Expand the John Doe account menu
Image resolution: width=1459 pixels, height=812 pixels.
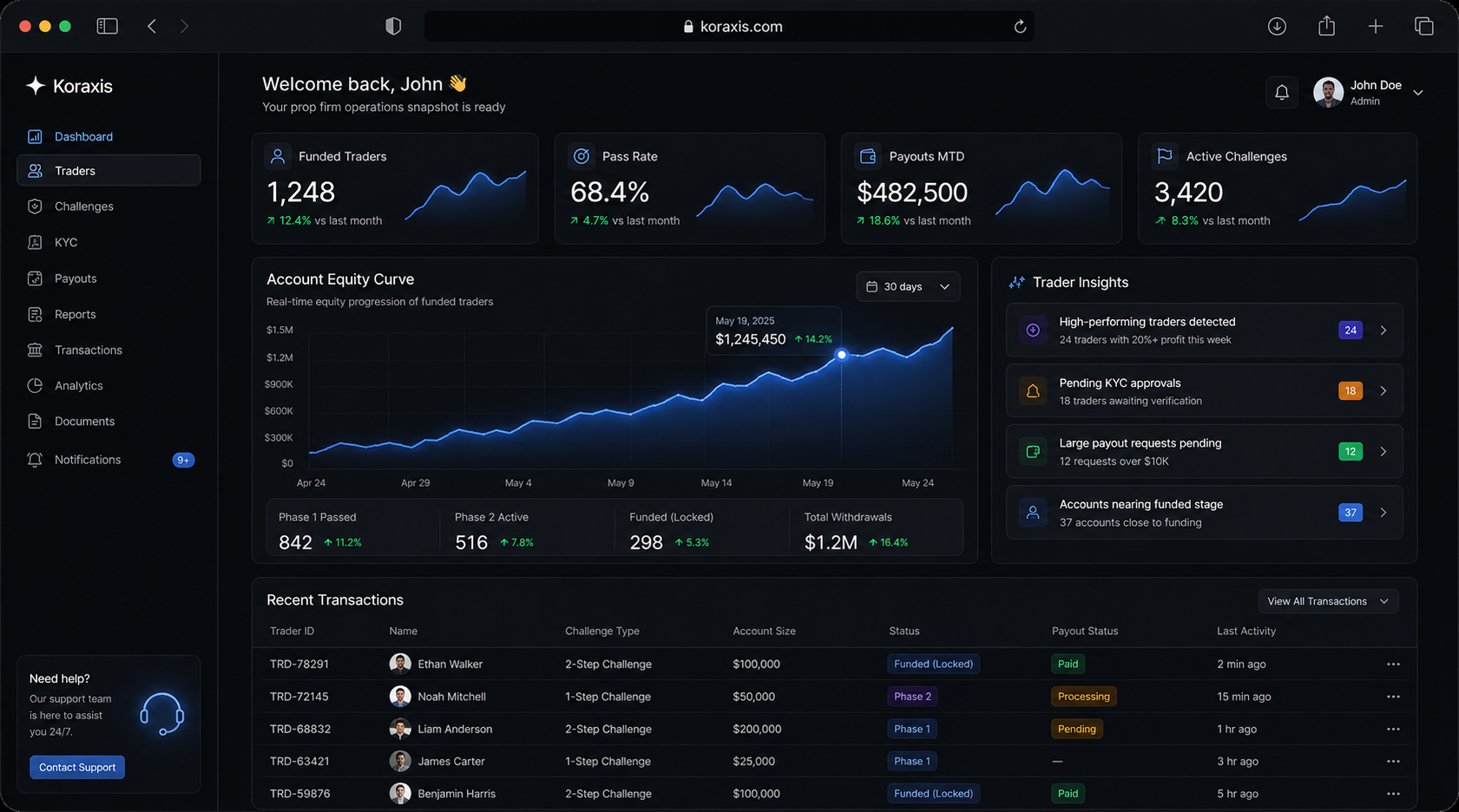1417,93
